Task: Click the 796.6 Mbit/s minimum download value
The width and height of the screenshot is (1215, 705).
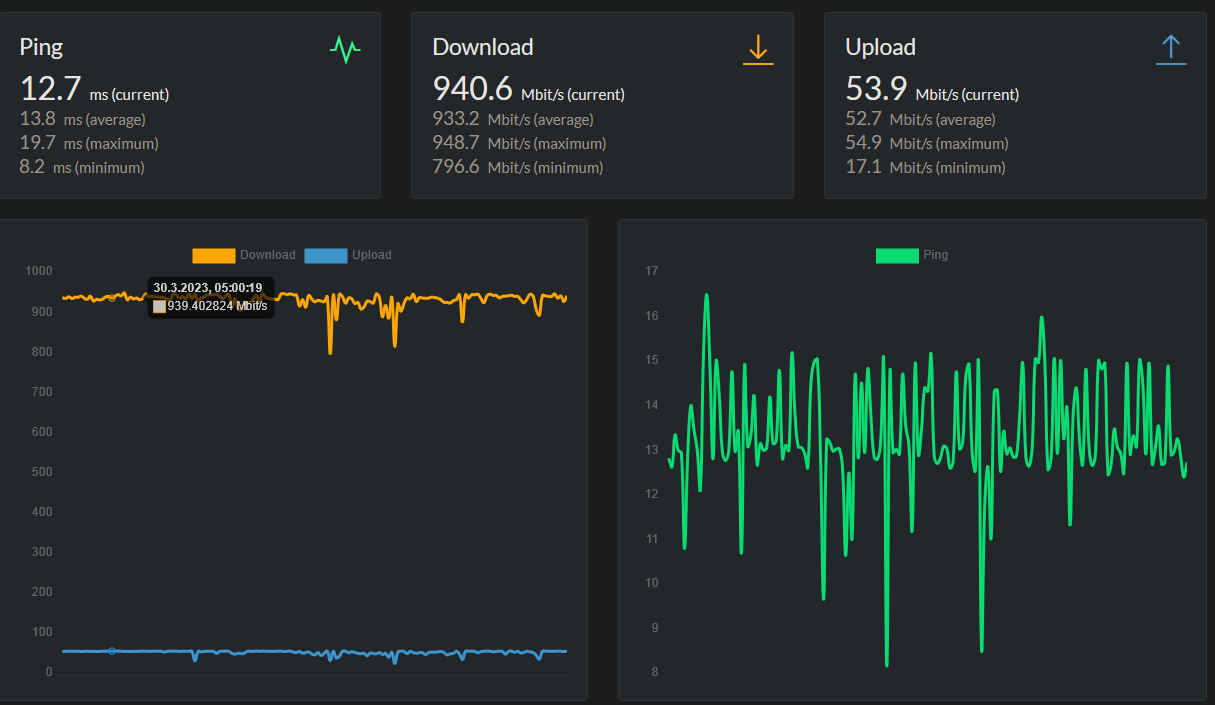Action: (x=518, y=167)
